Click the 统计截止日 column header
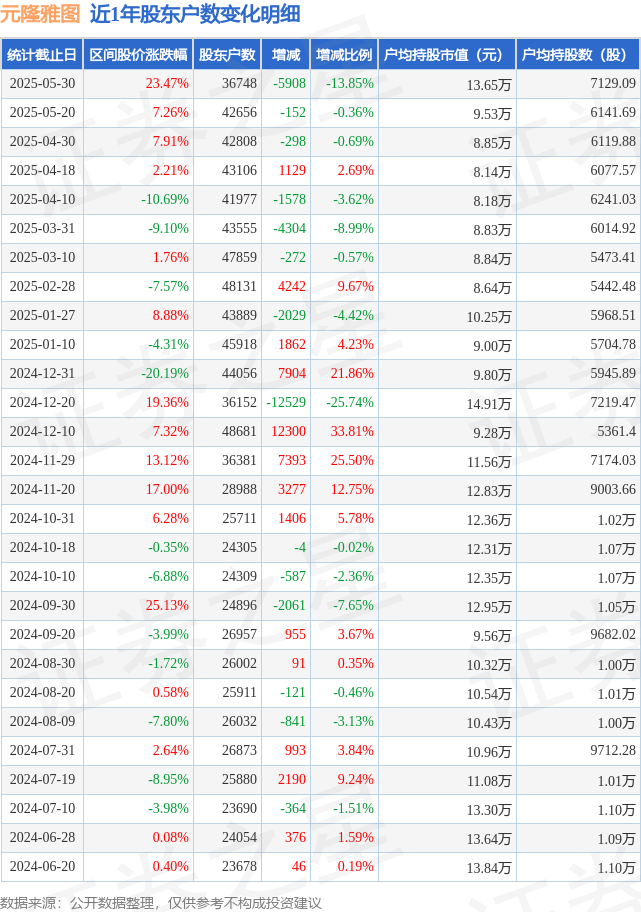This screenshot has width=641, height=912. (42, 55)
